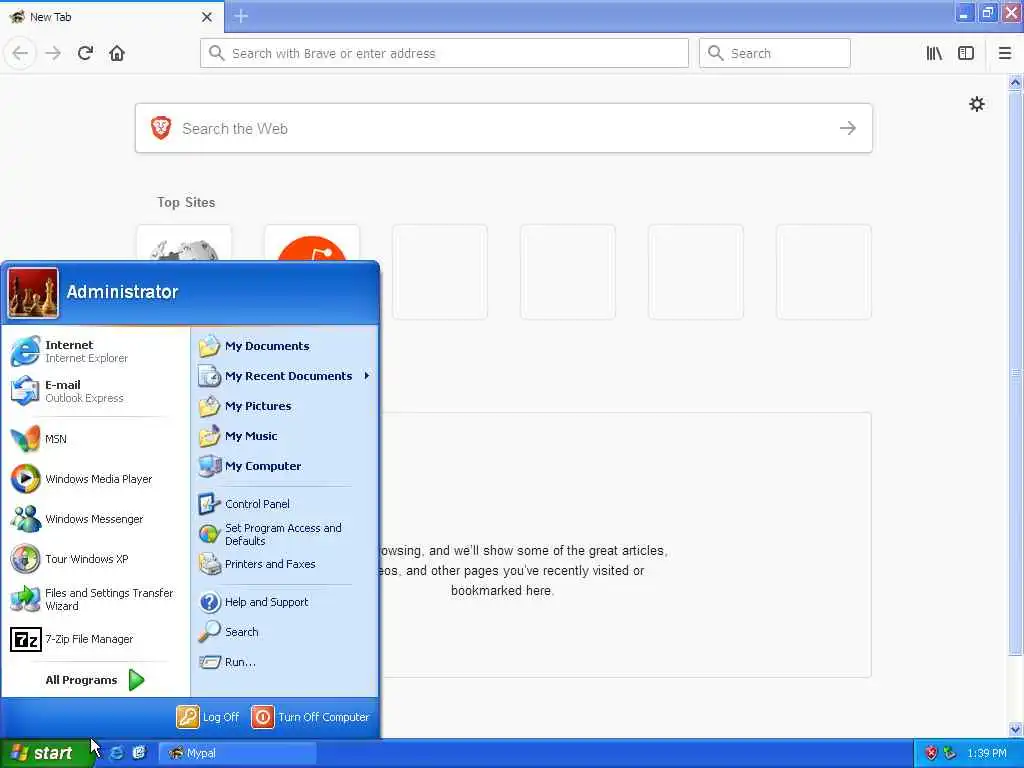Open My Music folder
The width and height of the screenshot is (1024, 768).
pos(285,436)
